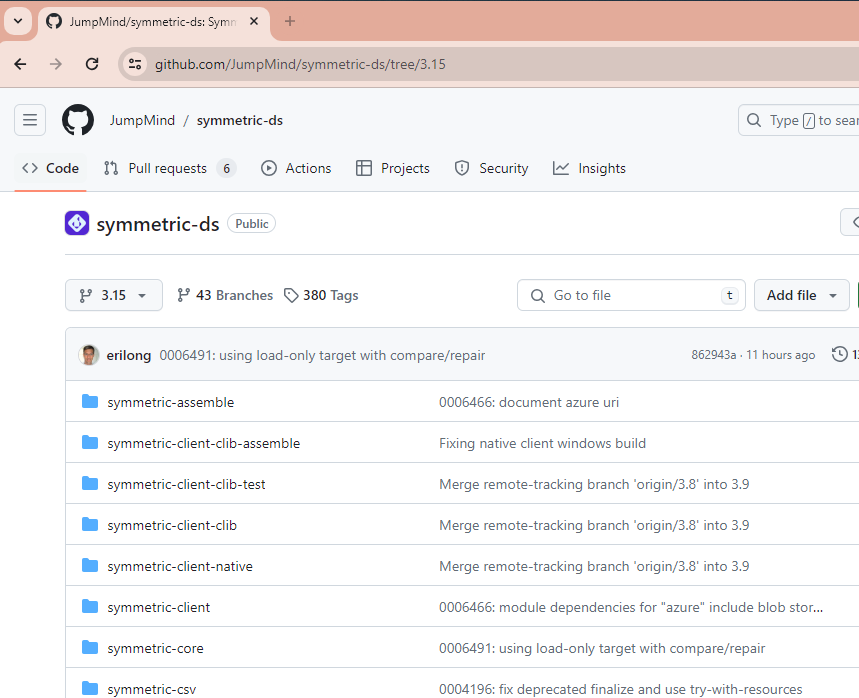Open the 3.15 branch selector dropdown
Image resolution: width=859 pixels, height=698 pixels.
114,295
